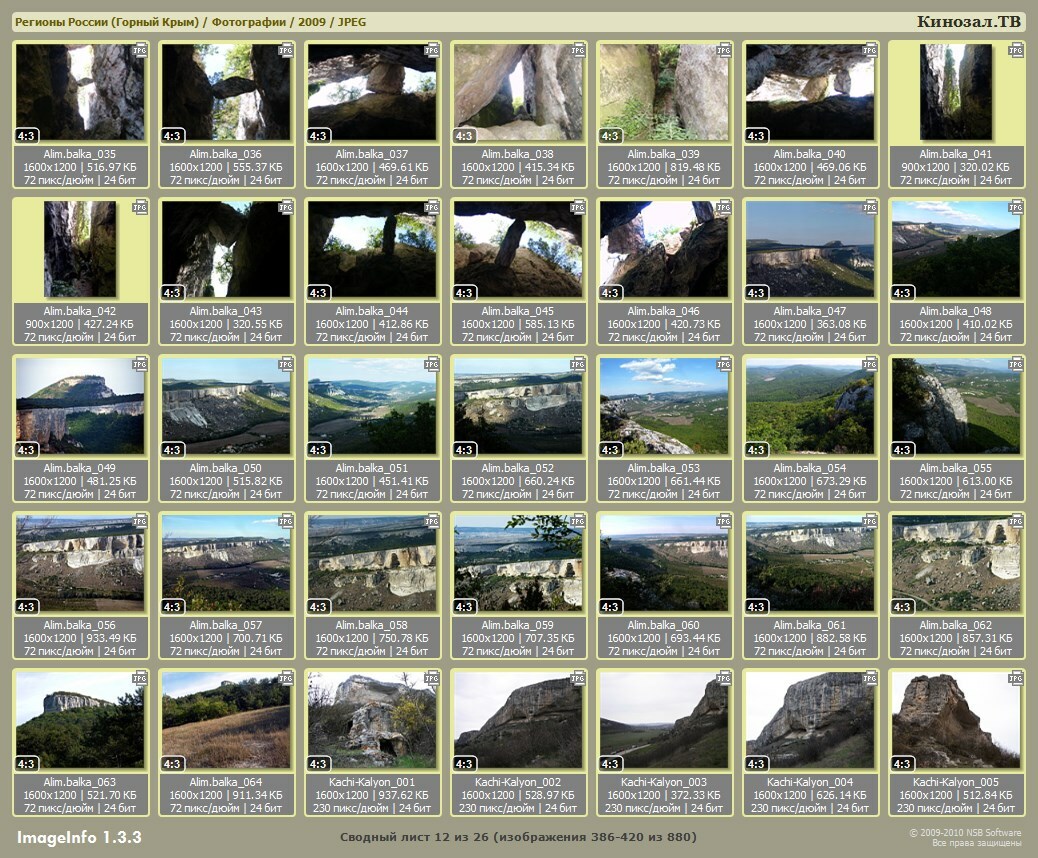Click the JPG icon on Alim.balka_041 thumbnail
1038x858 pixels.
click(1016, 50)
